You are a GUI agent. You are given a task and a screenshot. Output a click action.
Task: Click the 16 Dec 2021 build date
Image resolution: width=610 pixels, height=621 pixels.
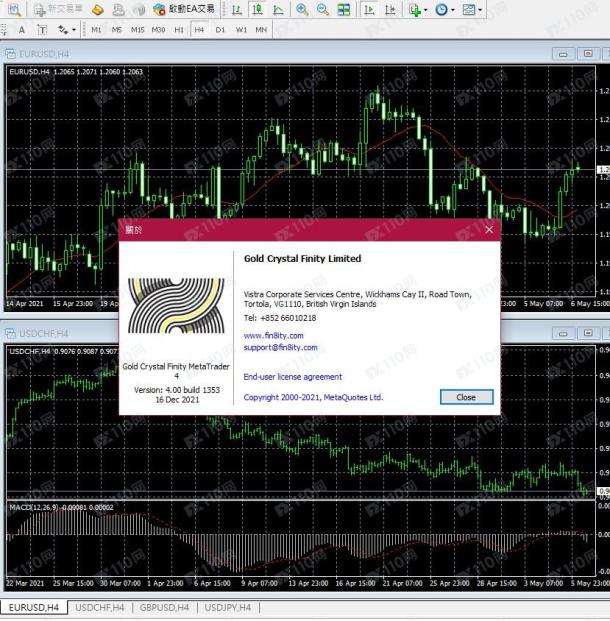(x=177, y=400)
